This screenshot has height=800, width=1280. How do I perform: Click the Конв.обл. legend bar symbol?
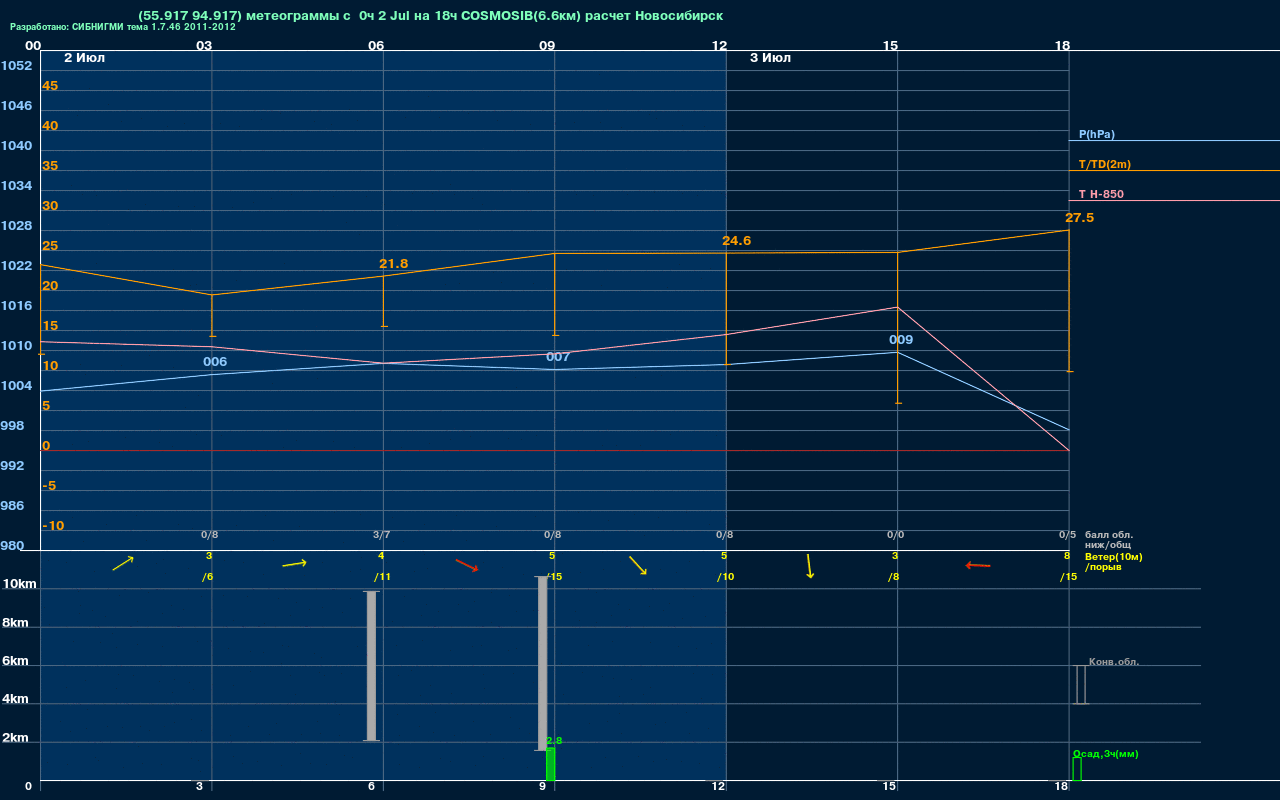[x=1081, y=685]
